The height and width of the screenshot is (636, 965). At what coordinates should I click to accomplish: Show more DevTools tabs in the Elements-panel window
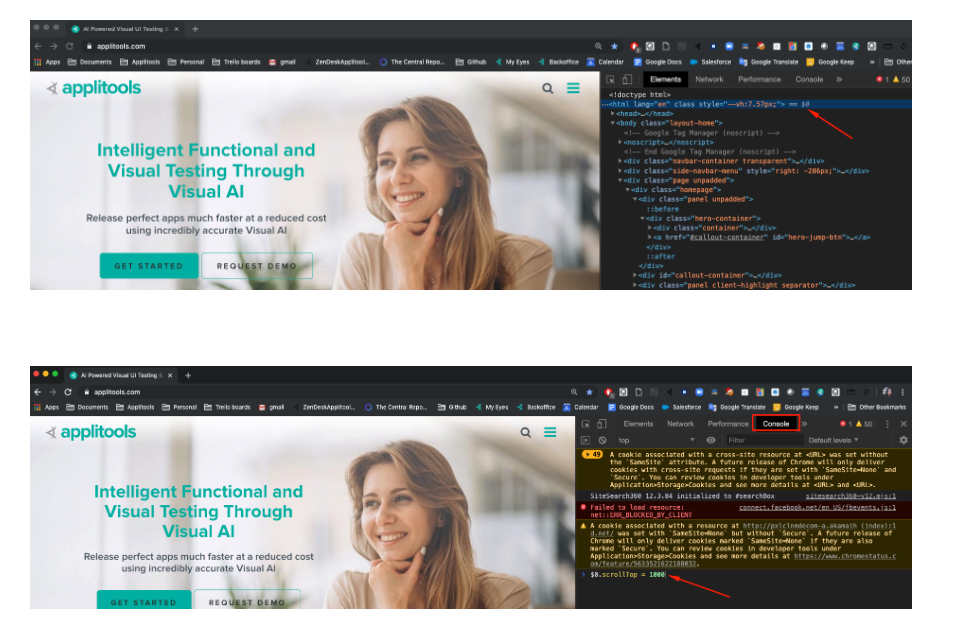pyautogui.click(x=839, y=79)
